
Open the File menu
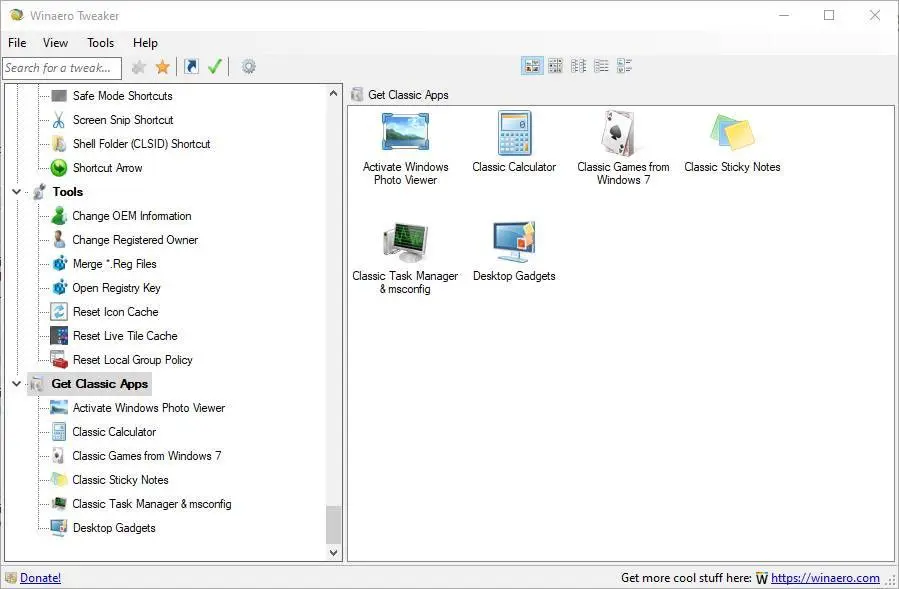17,43
